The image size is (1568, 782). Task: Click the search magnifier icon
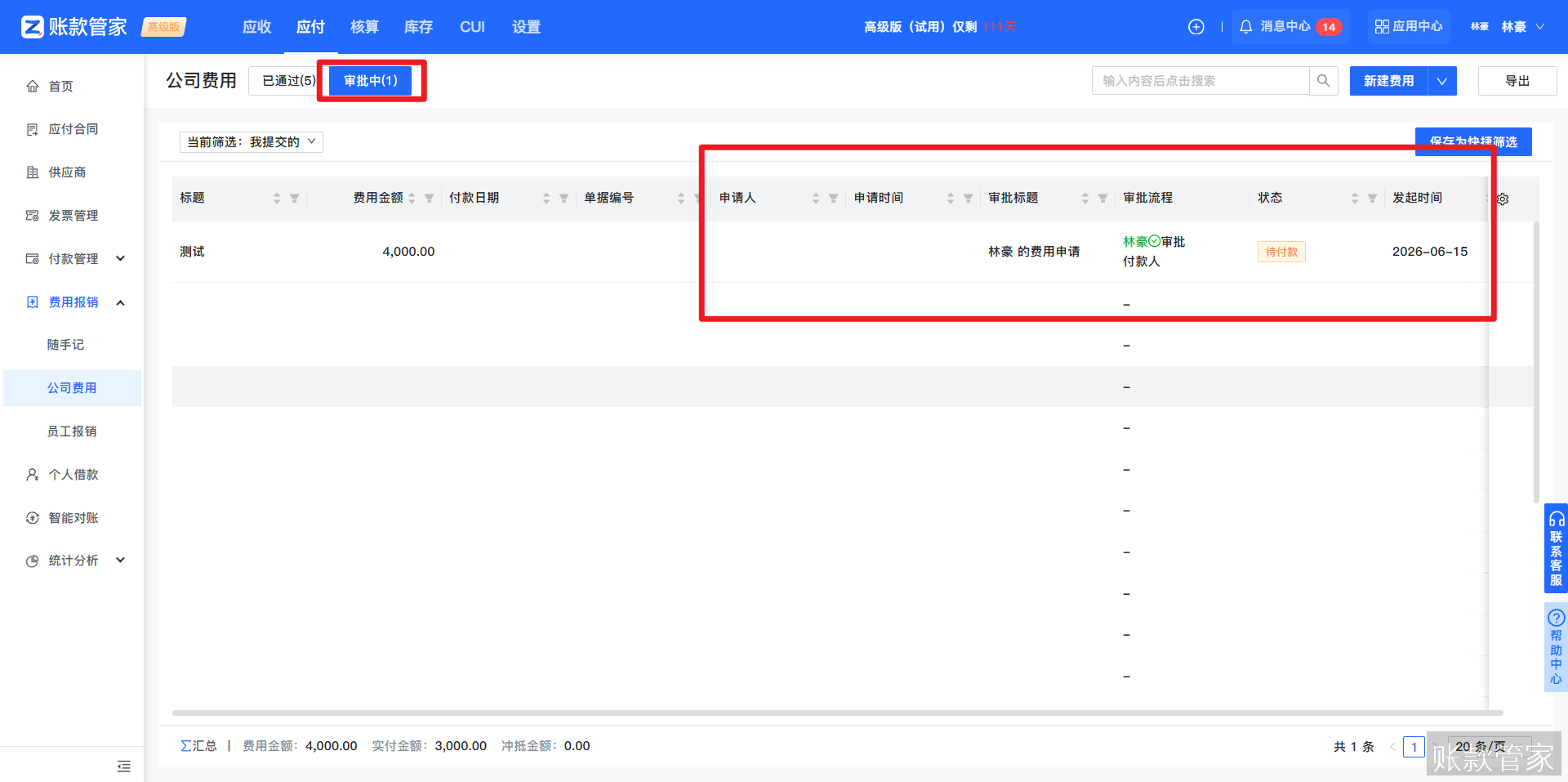pos(1323,81)
